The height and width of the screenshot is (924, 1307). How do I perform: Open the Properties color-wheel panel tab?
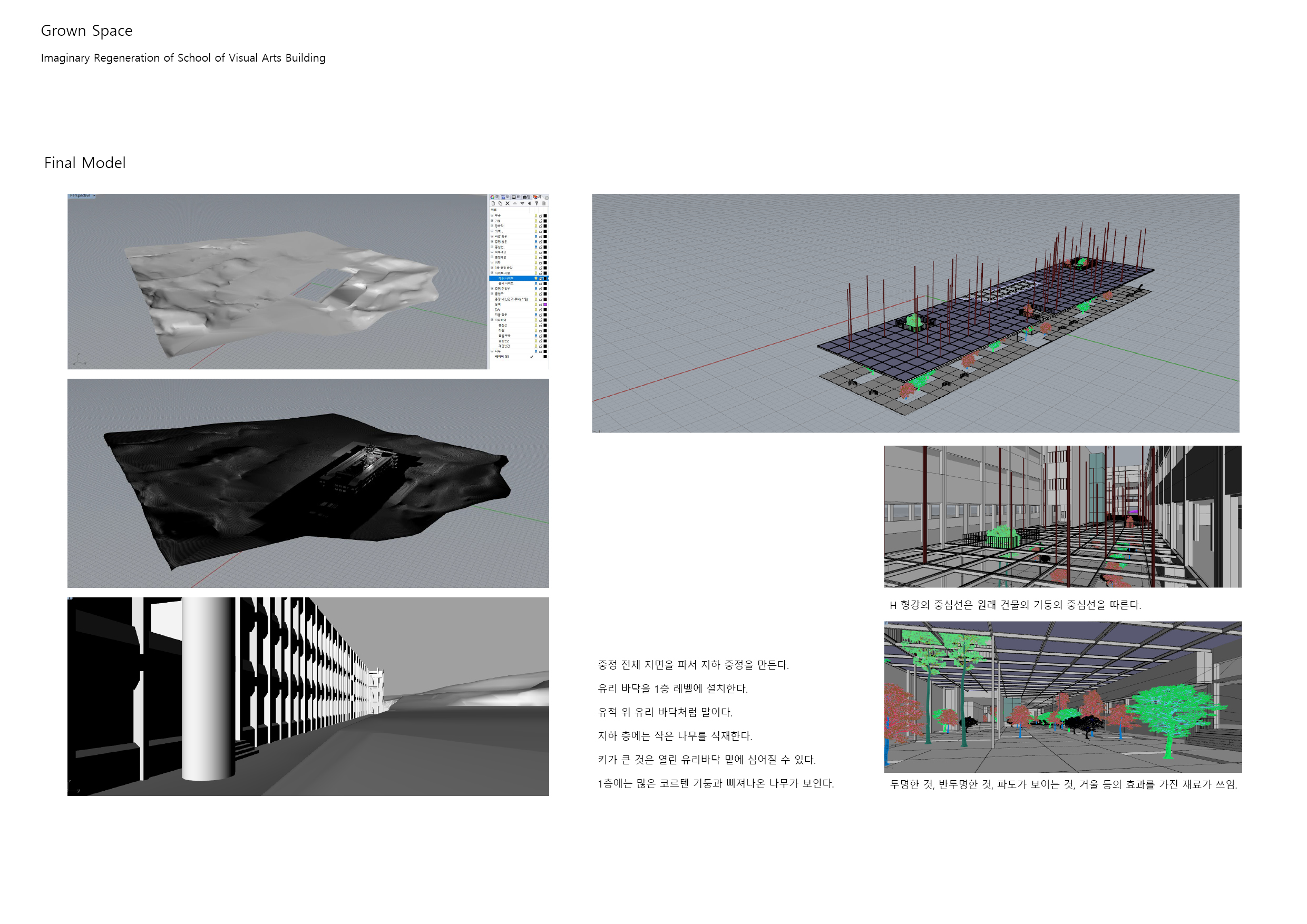tap(493, 198)
